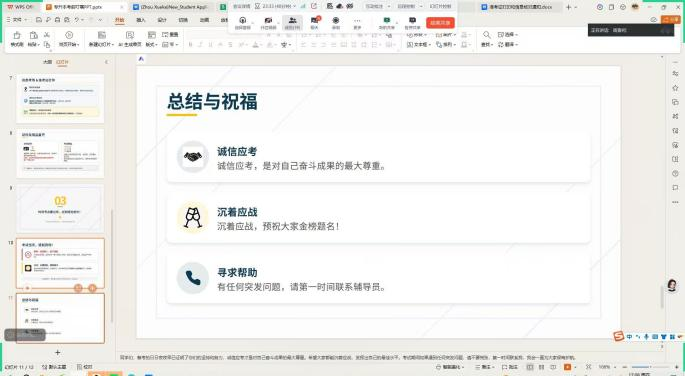Image resolution: width=685 pixels, height=376 pixels.
Task: Open the Insert ribbon tab
Action: point(141,20)
